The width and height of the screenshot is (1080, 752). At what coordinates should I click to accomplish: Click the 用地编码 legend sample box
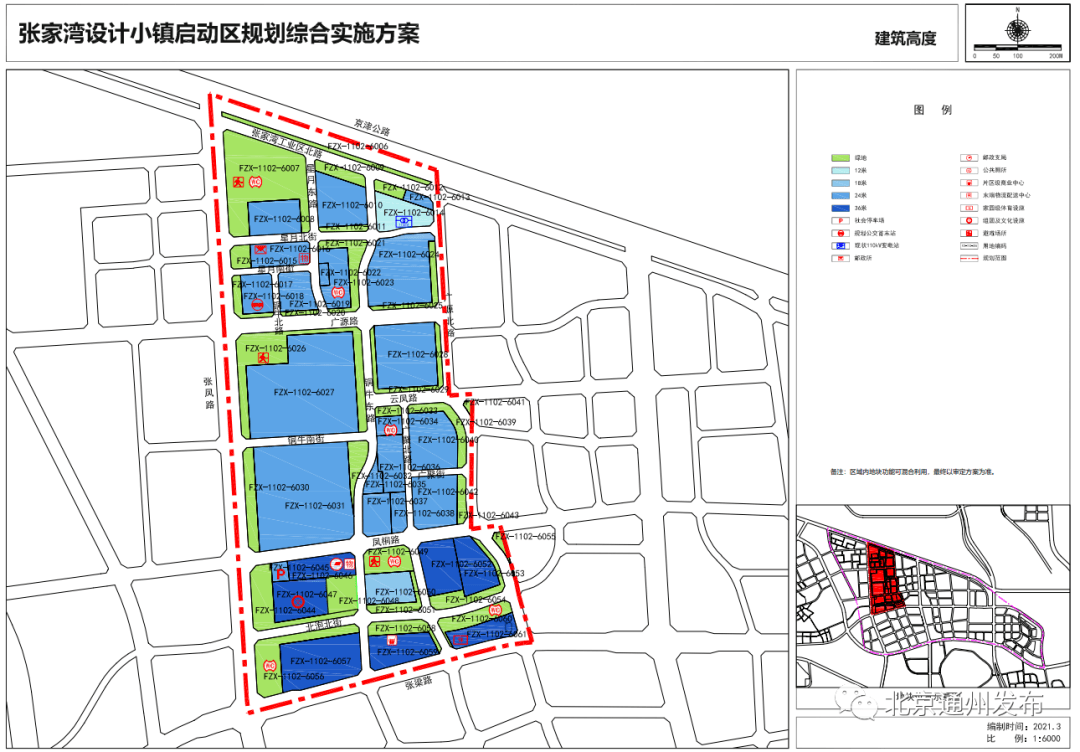click(969, 246)
